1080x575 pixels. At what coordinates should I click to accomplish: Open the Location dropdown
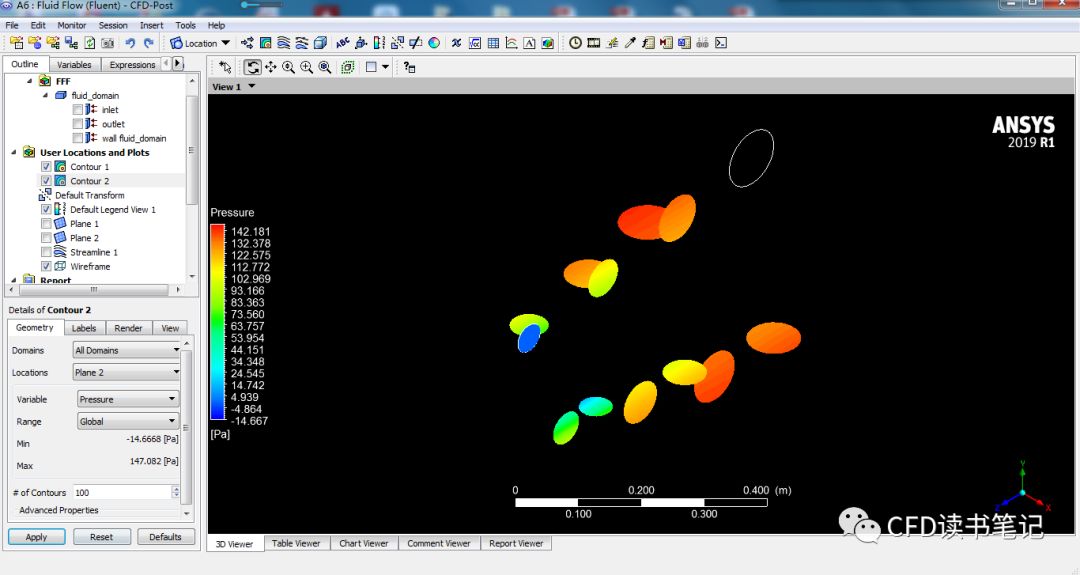[x=200, y=43]
